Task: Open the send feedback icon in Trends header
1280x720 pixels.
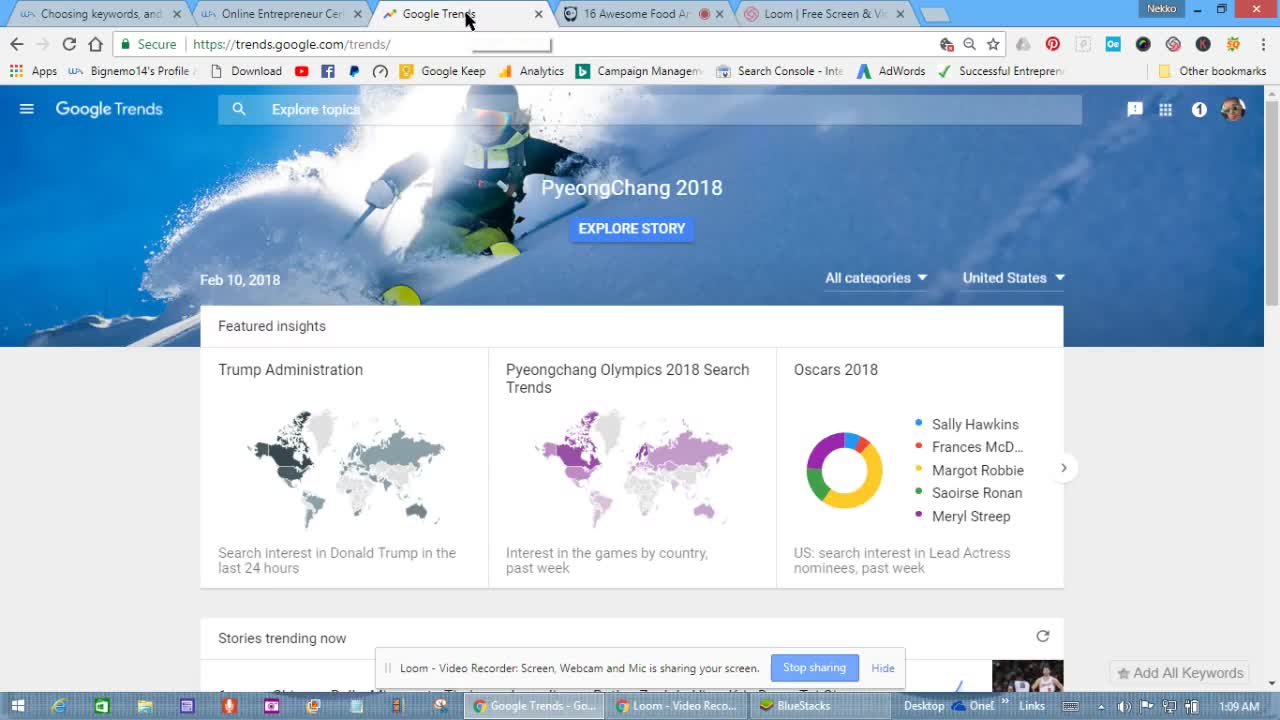Action: click(x=1135, y=109)
